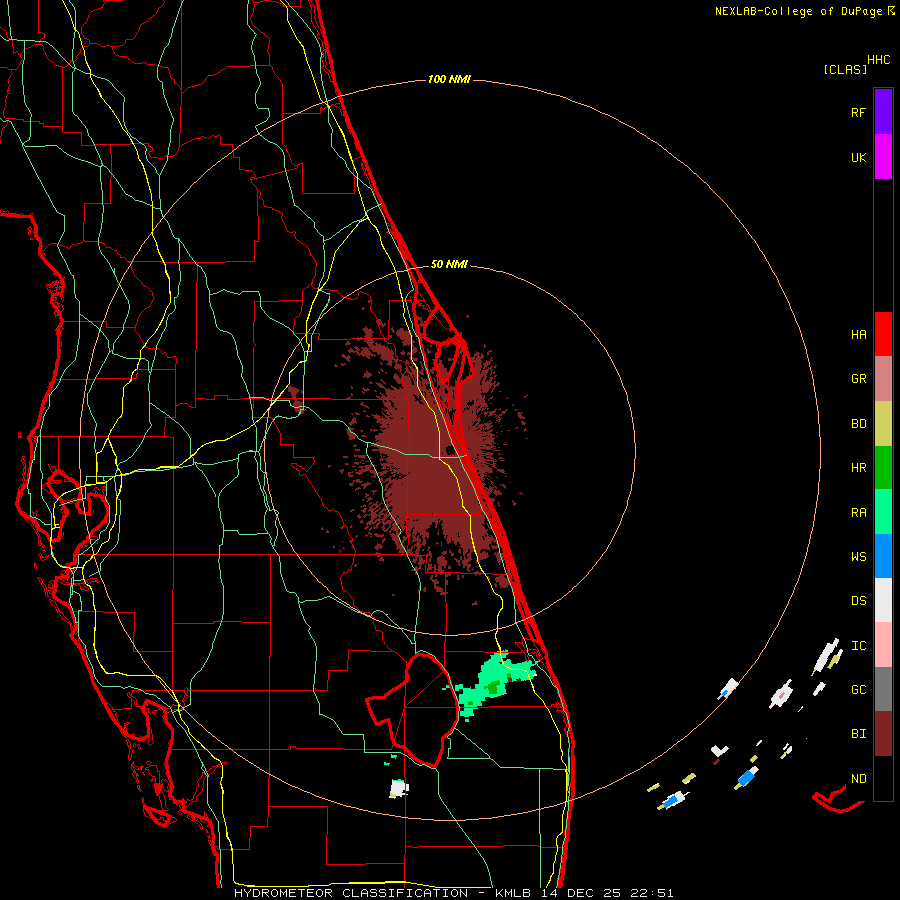
Task: Click the "UK" legend label
Action: click(858, 157)
